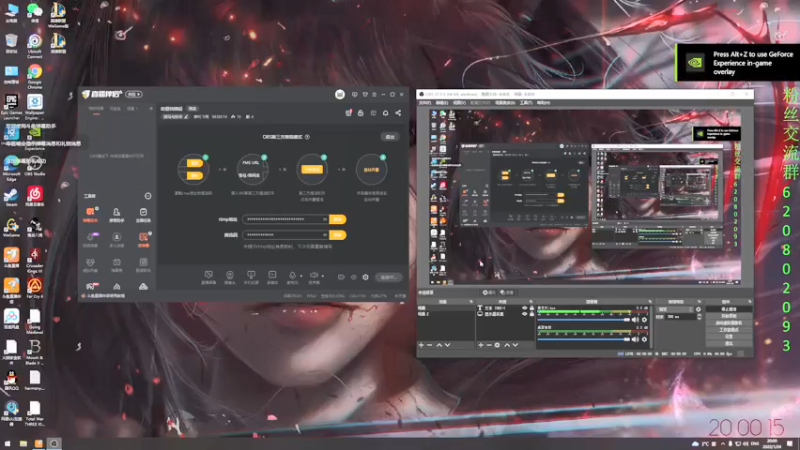The image size is (800, 450).
Task: Copy the rtmp address with yellow button
Action: 337,219
